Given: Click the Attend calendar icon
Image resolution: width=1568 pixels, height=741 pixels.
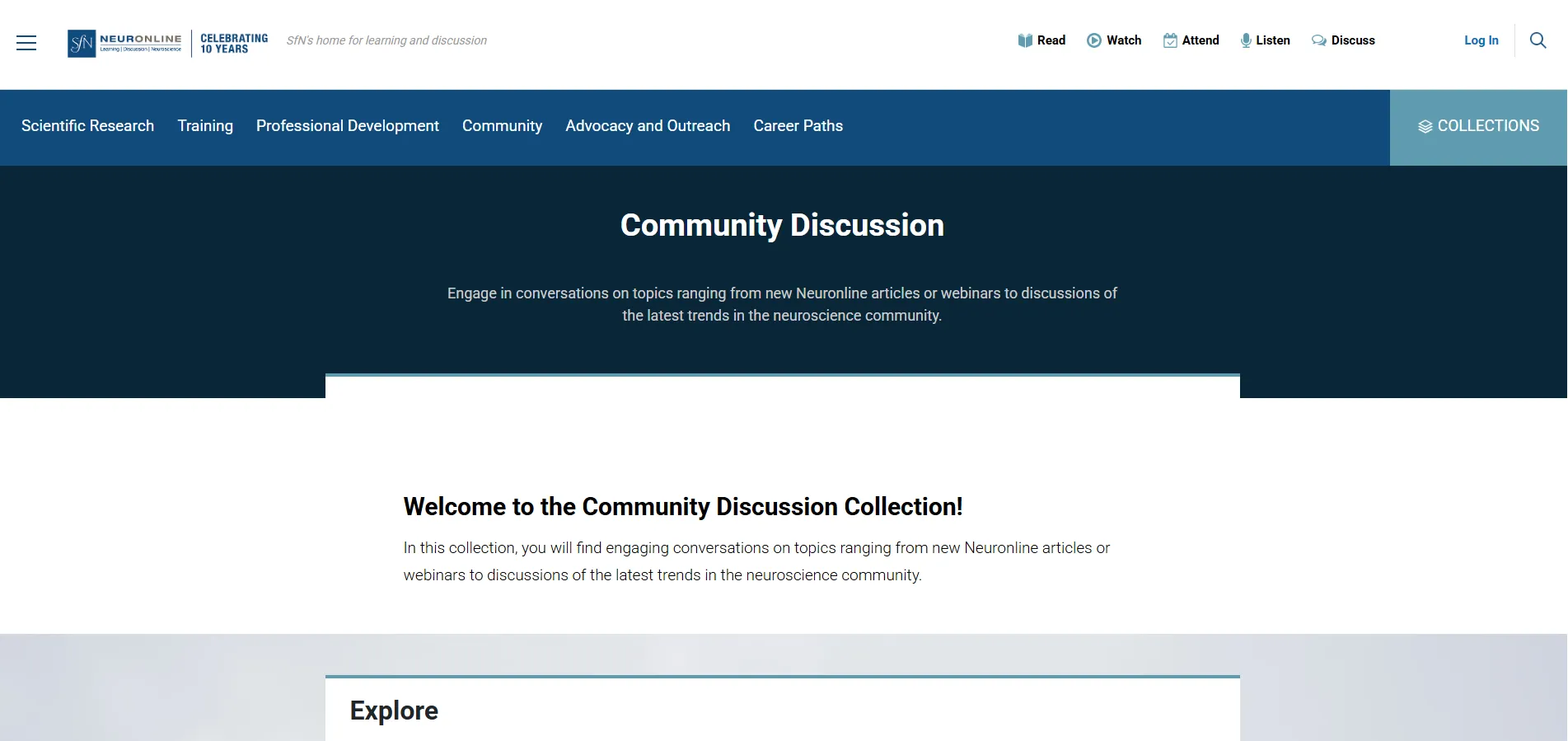Looking at the screenshot, I should pyautogui.click(x=1170, y=40).
